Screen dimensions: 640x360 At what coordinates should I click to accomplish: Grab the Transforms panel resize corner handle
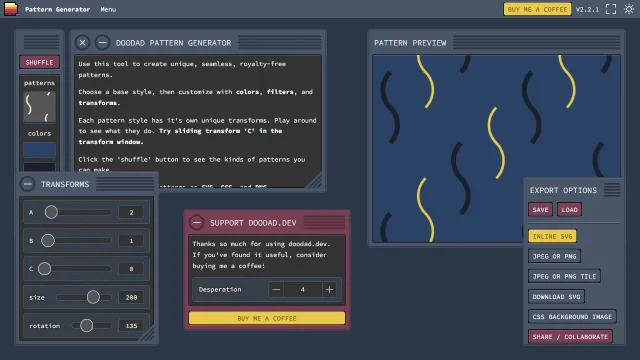click(147, 333)
